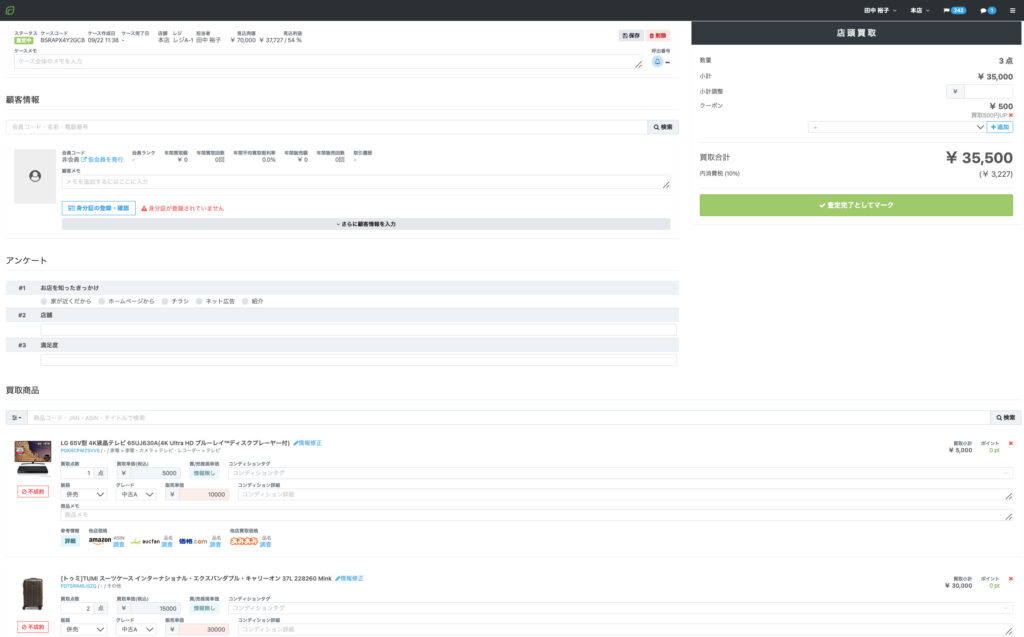Open 身分証の登録・確認 ID registration
Image resolution: width=1024 pixels, height=637 pixels.
click(99, 208)
